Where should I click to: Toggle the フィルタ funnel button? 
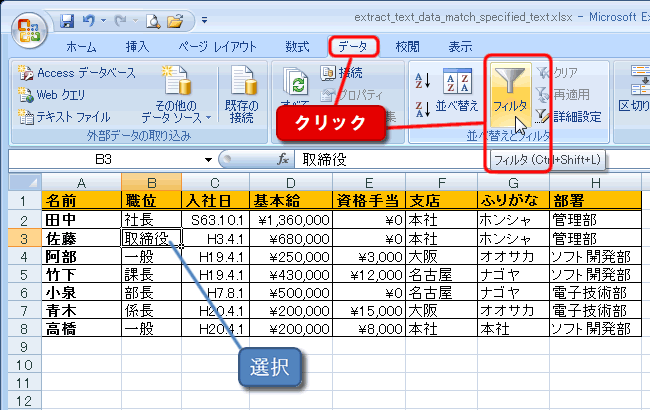tap(510, 94)
